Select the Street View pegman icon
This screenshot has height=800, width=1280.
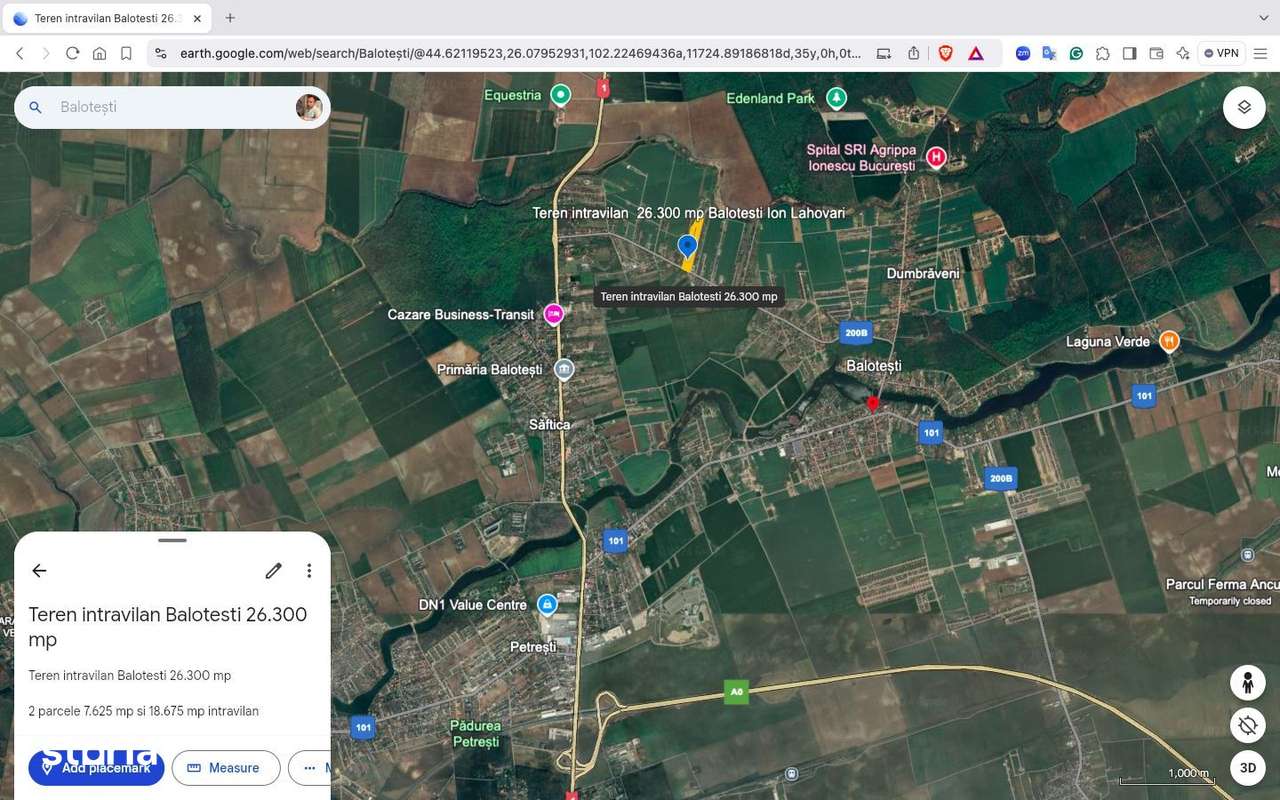1247,682
